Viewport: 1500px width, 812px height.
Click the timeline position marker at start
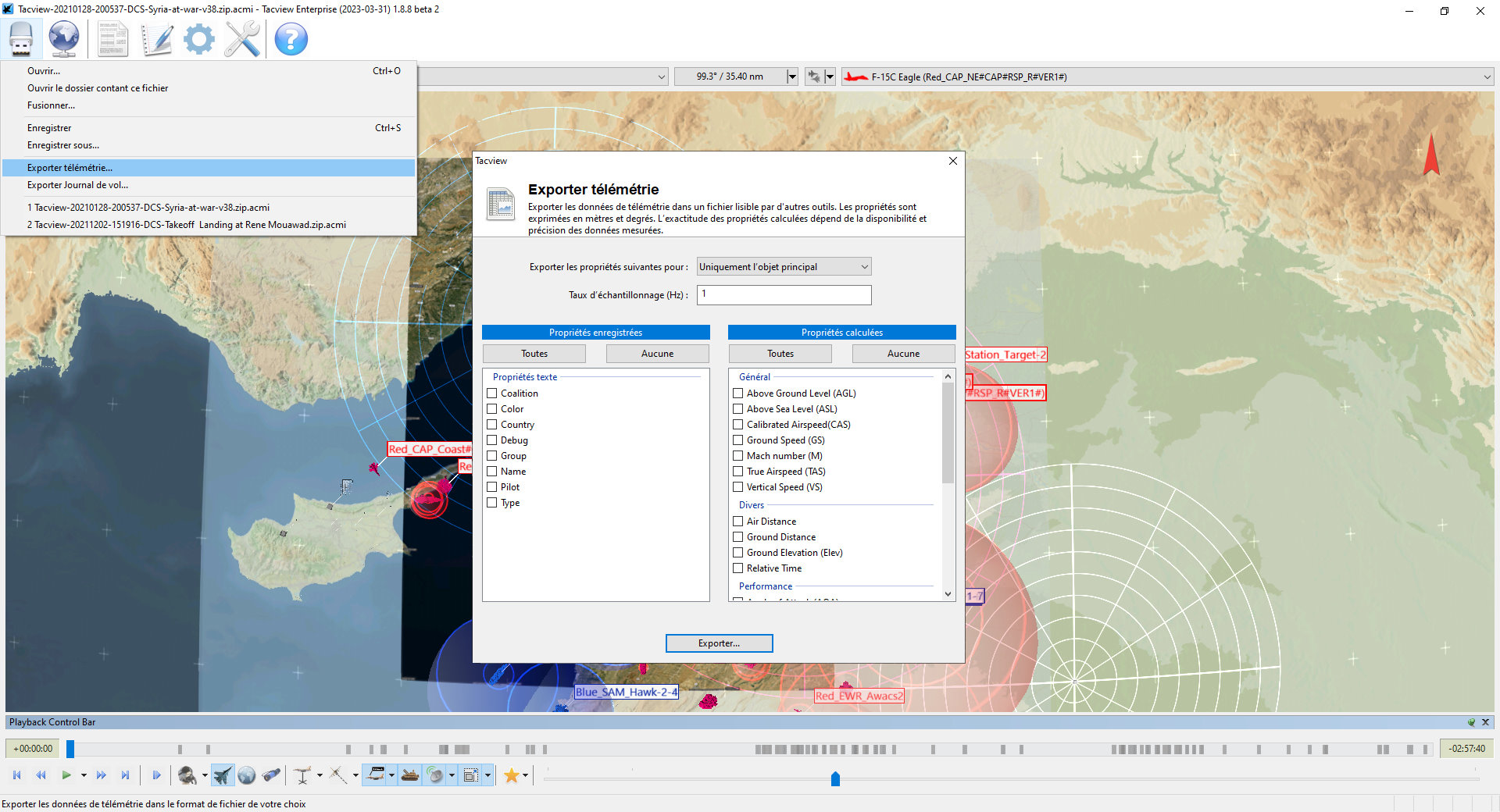pos(70,749)
